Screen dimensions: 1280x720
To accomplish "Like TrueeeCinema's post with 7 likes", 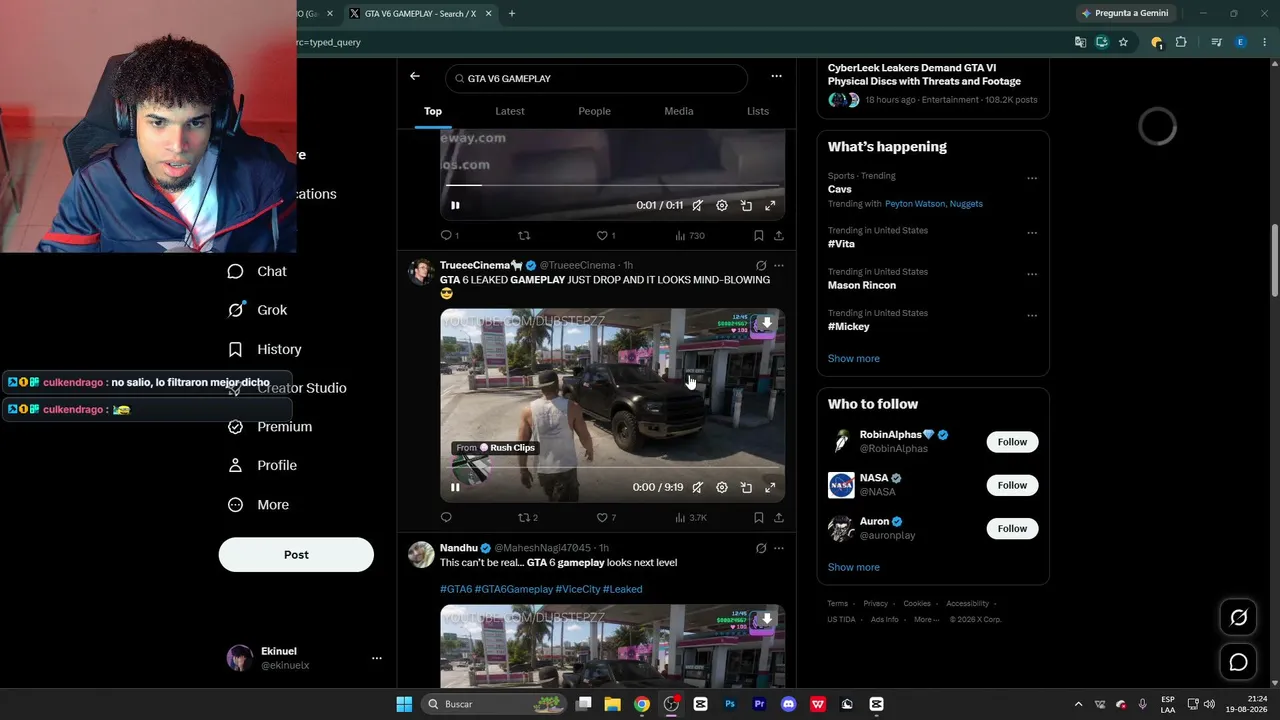I will [603, 518].
